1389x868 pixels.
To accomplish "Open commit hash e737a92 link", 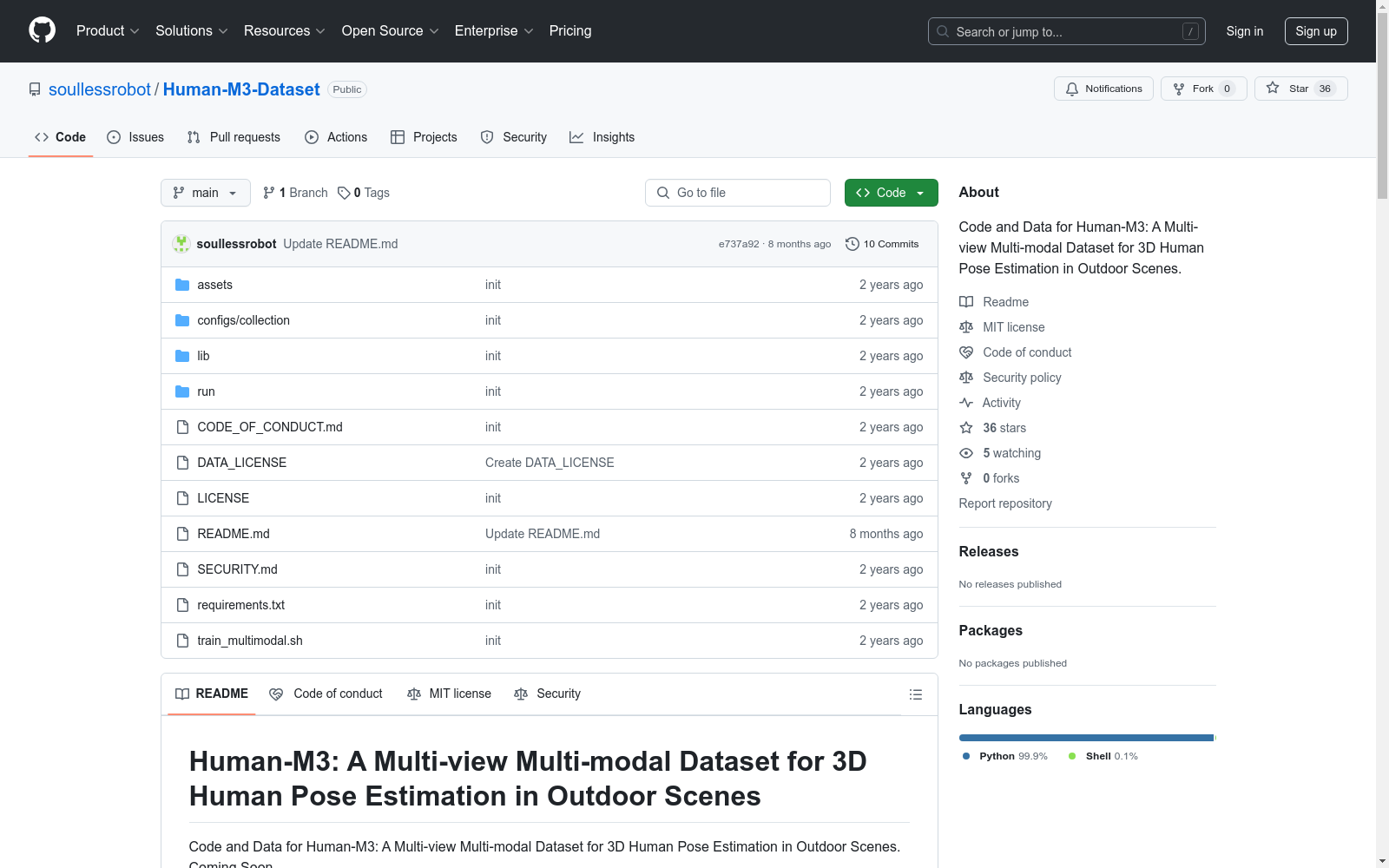I will (739, 244).
